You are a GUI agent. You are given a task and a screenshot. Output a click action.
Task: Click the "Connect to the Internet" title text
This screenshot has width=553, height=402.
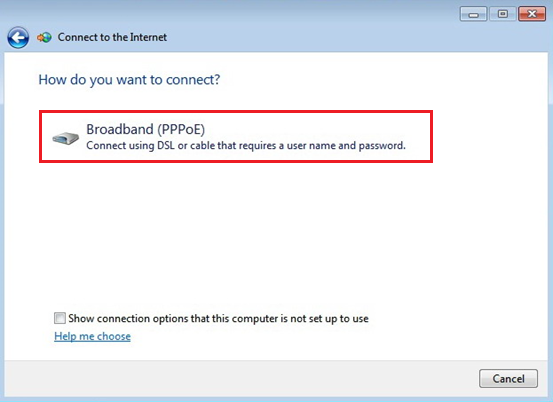[x=112, y=37]
